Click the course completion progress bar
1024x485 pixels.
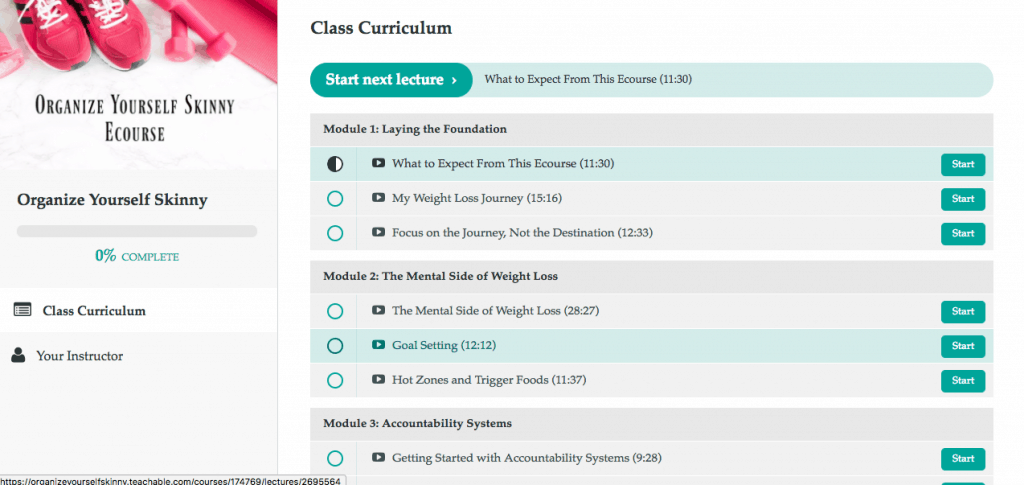pos(137,231)
